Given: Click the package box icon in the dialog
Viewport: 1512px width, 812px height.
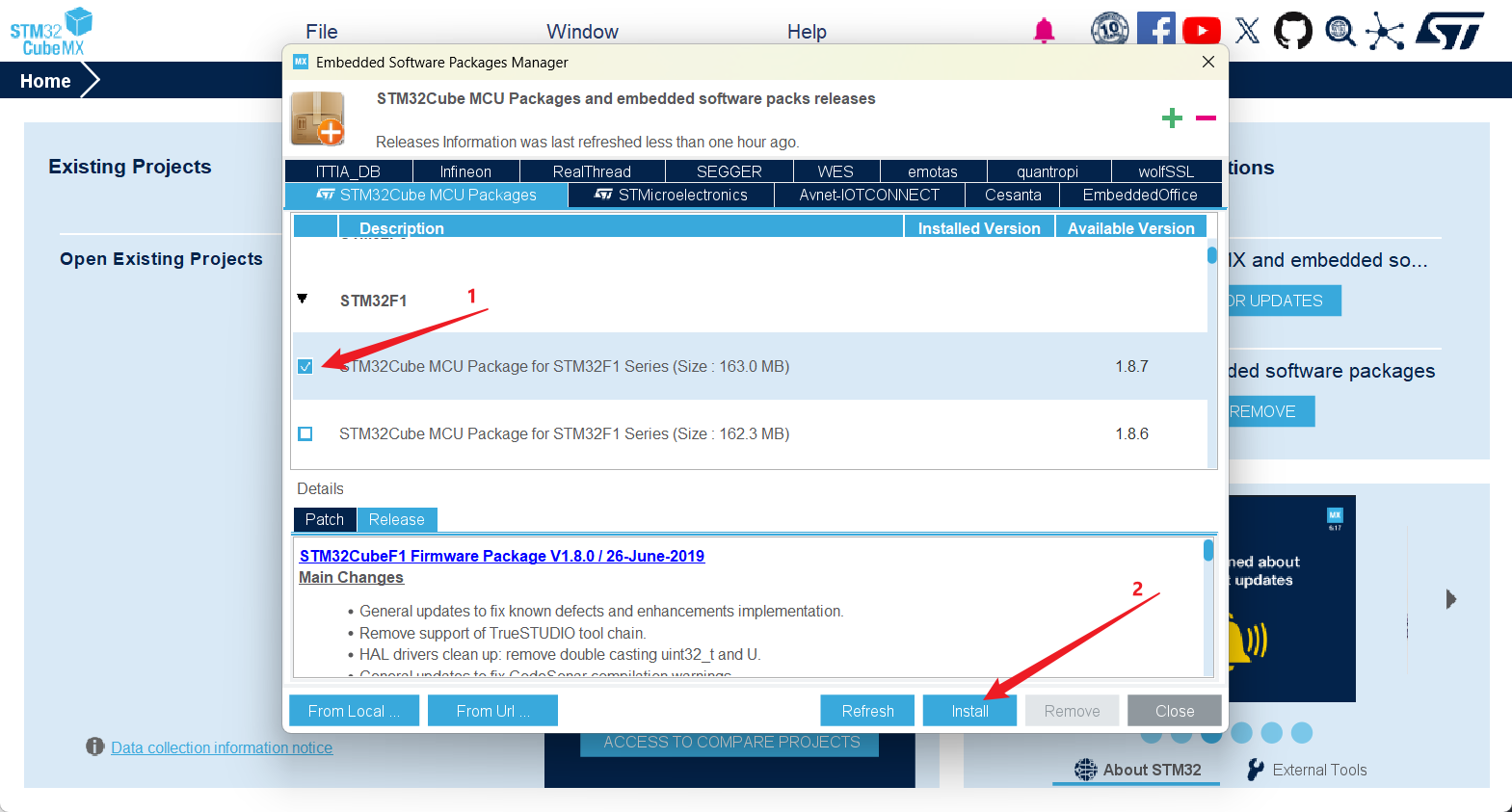Looking at the screenshot, I should [x=318, y=118].
